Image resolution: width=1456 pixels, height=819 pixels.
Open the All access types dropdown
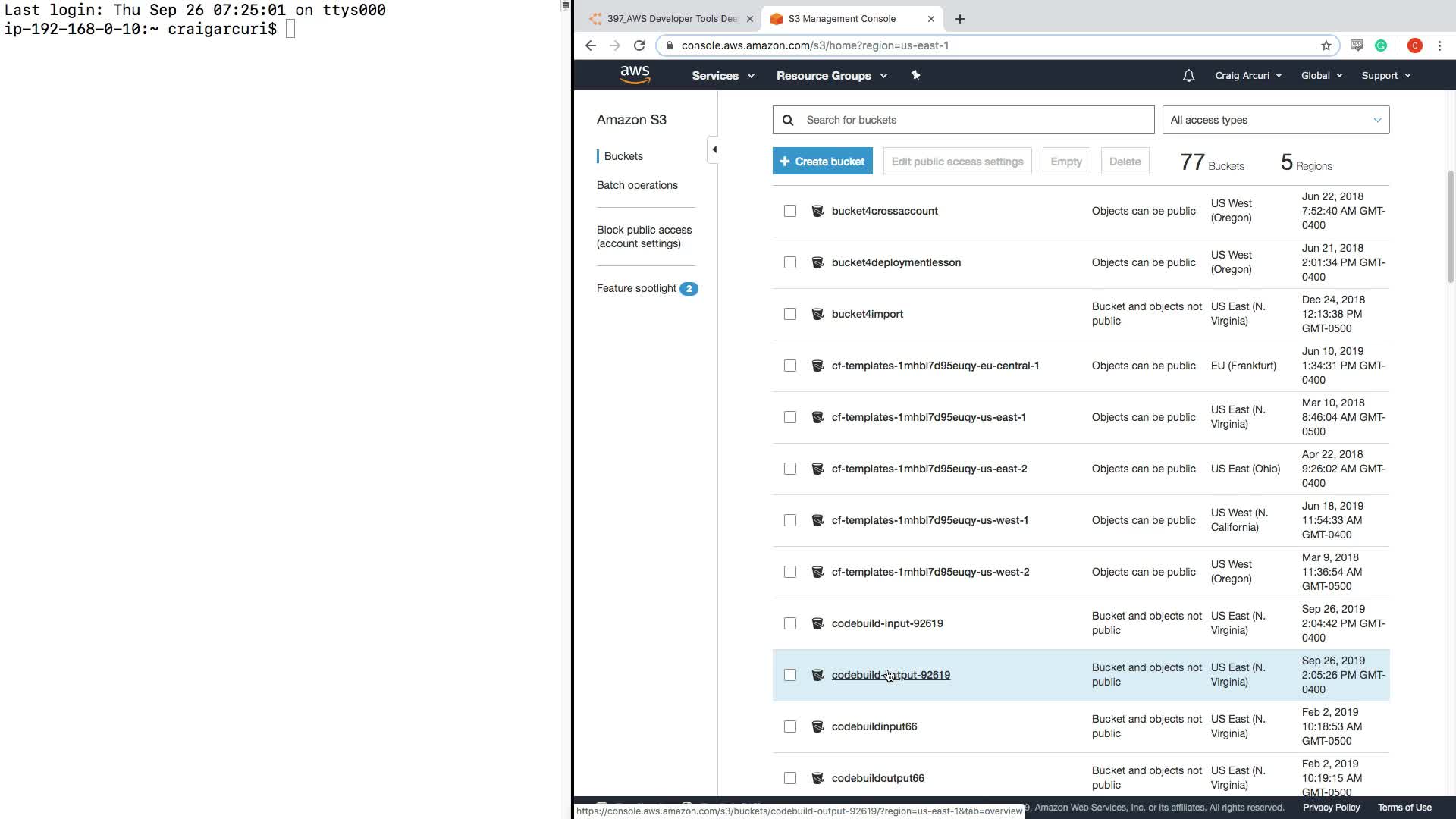(1276, 120)
